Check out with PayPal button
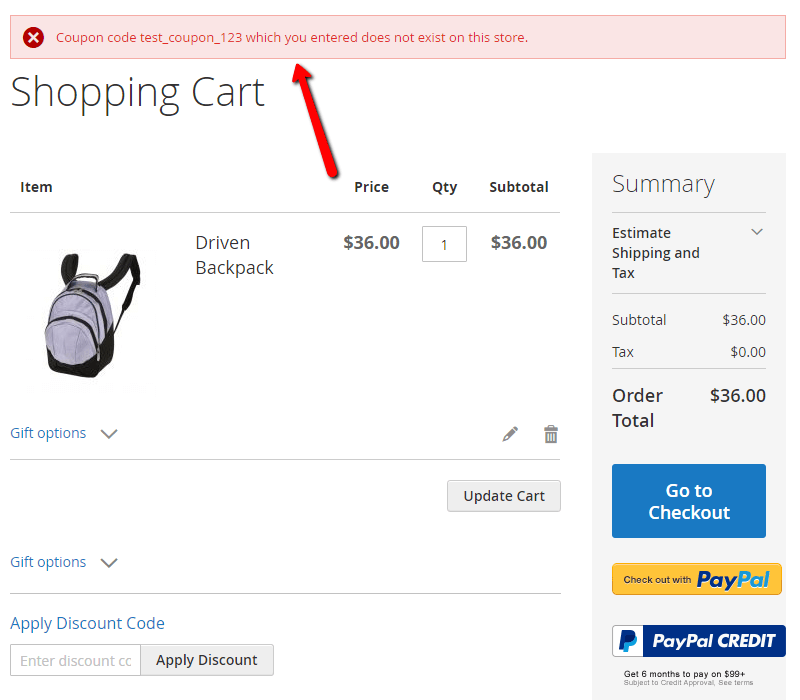 pos(697,579)
